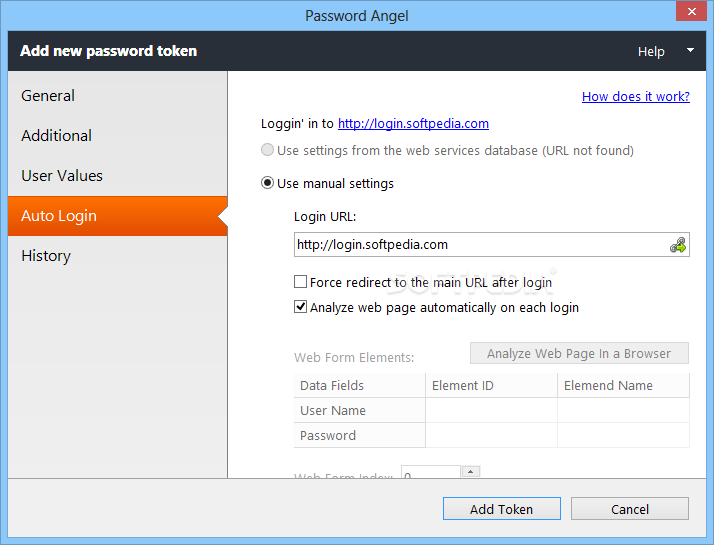Switch to the General section
Image resolution: width=714 pixels, height=545 pixels.
(117, 96)
